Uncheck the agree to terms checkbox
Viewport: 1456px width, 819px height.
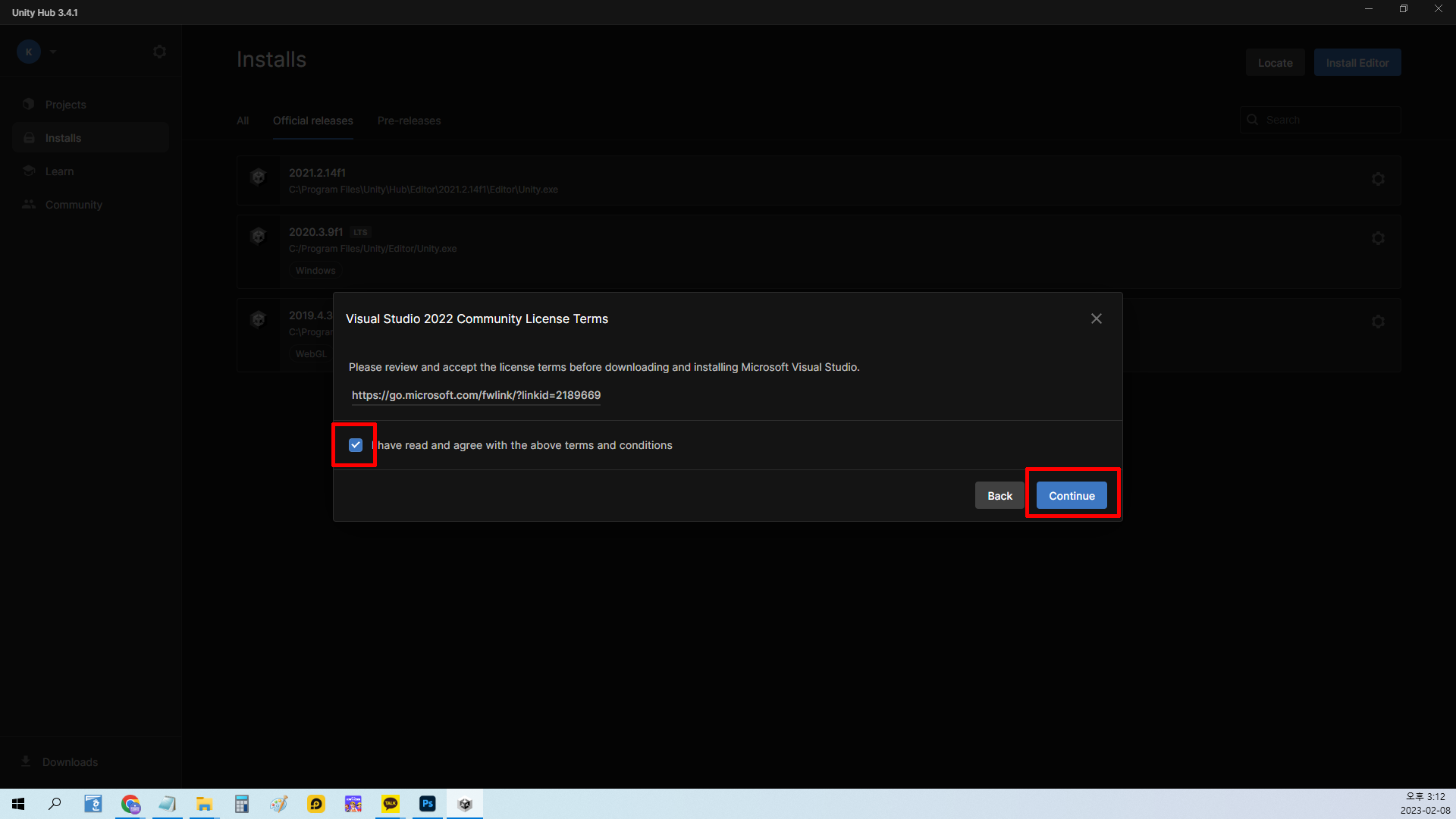click(x=356, y=445)
